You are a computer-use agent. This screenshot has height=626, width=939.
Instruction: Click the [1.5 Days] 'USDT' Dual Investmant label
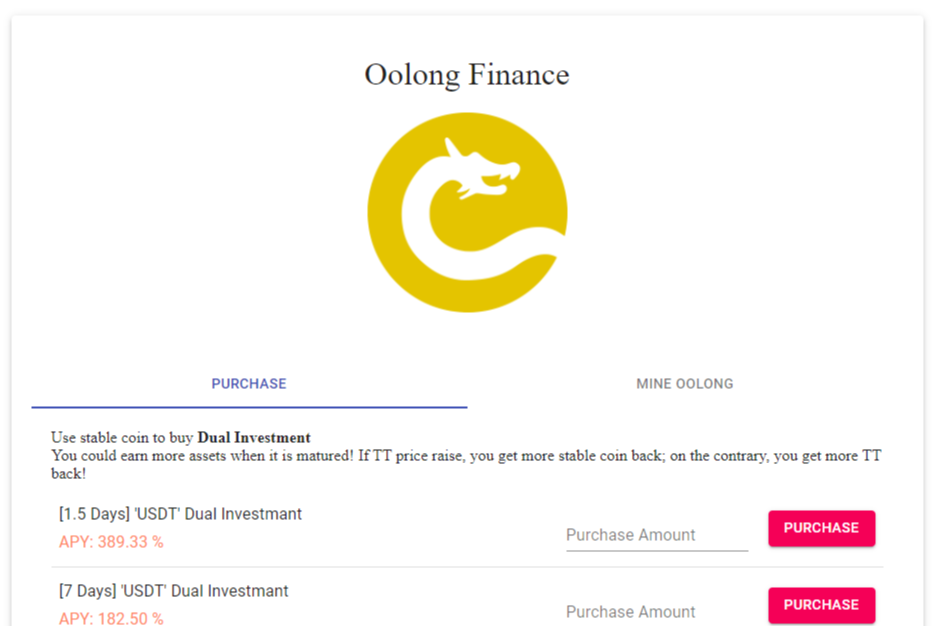[x=178, y=513]
